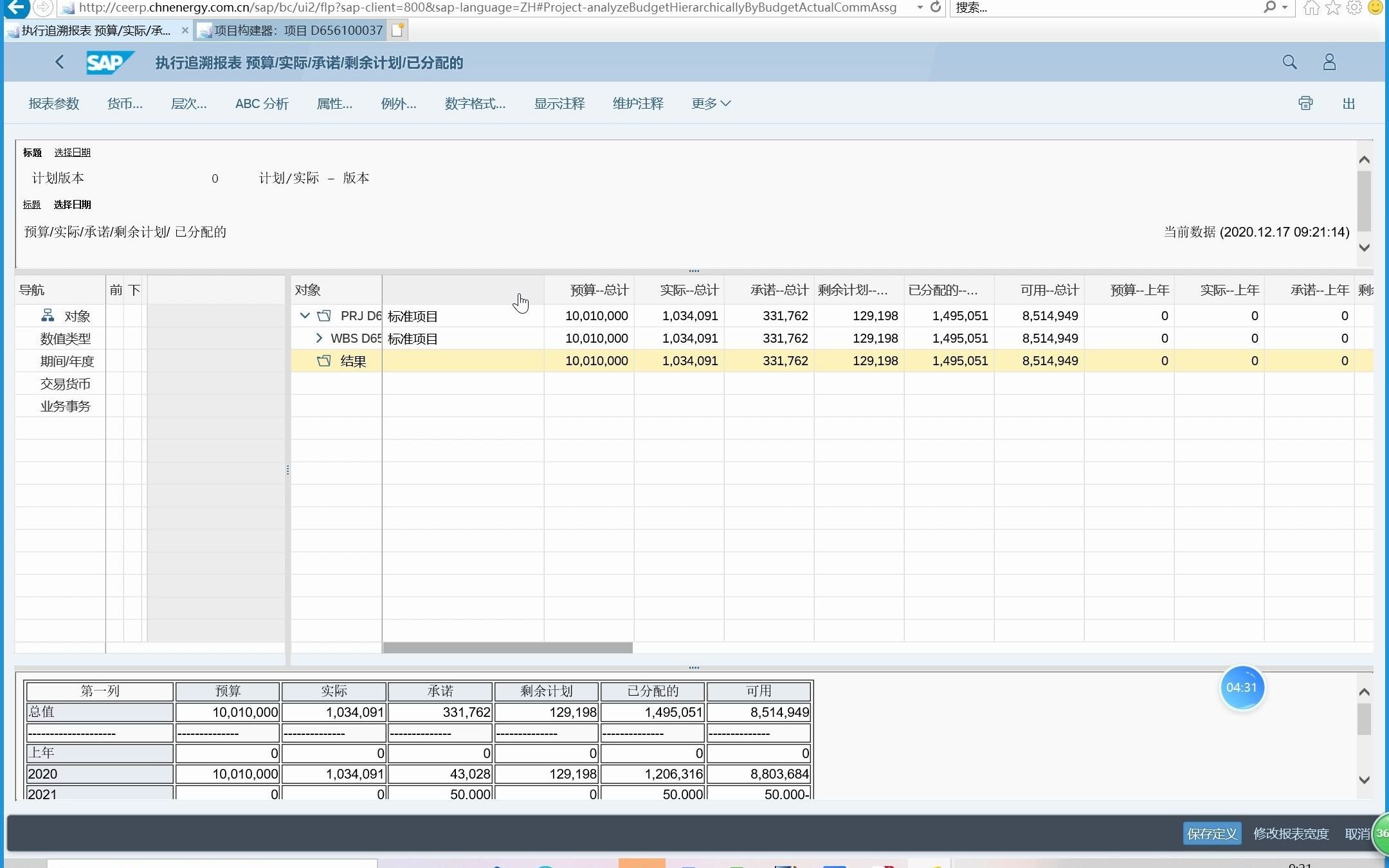The image size is (1389, 868).
Task: Select 期间/年度 in navigation list
Action: 67,361
